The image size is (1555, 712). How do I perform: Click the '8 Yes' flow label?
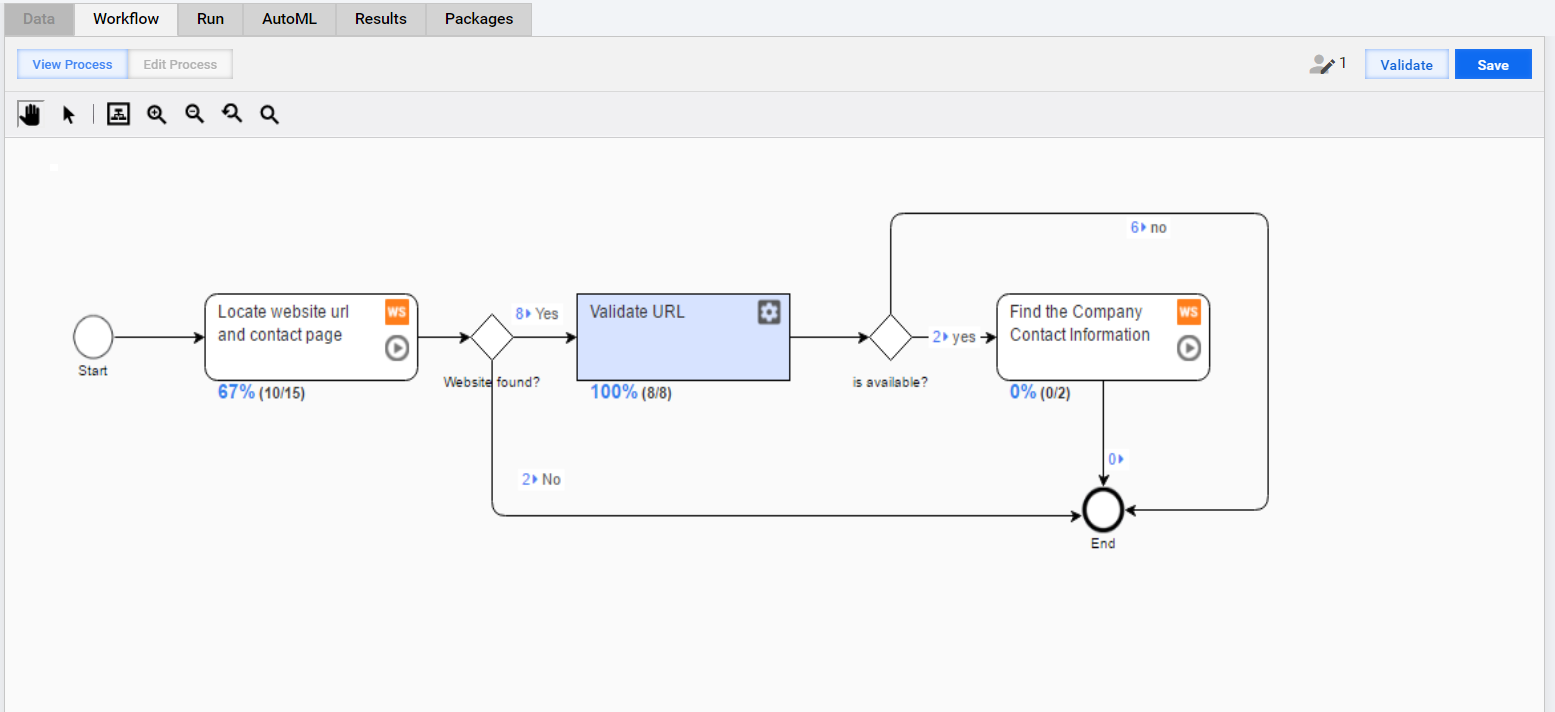click(x=537, y=313)
